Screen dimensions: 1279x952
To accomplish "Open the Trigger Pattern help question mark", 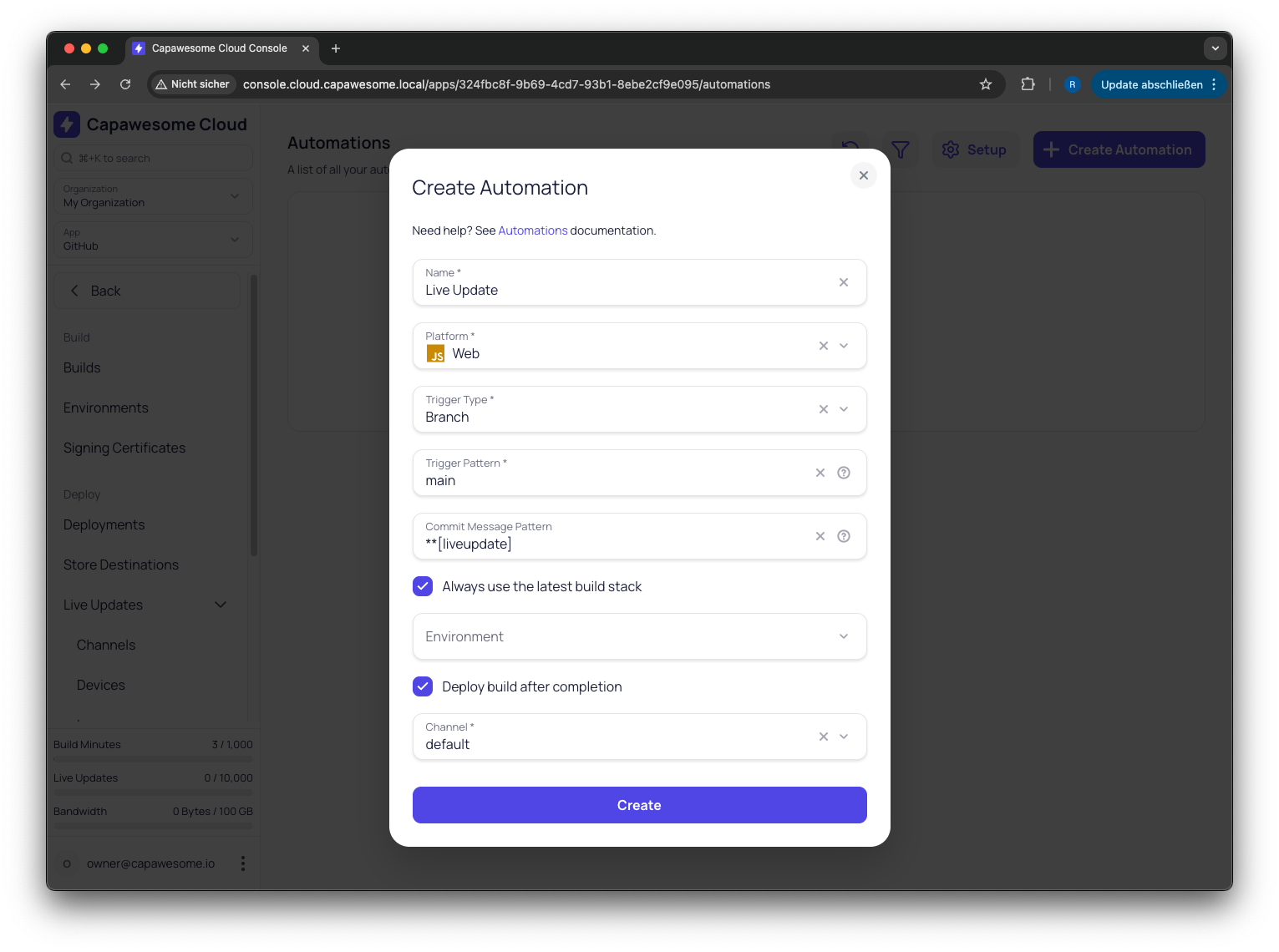I will (843, 472).
